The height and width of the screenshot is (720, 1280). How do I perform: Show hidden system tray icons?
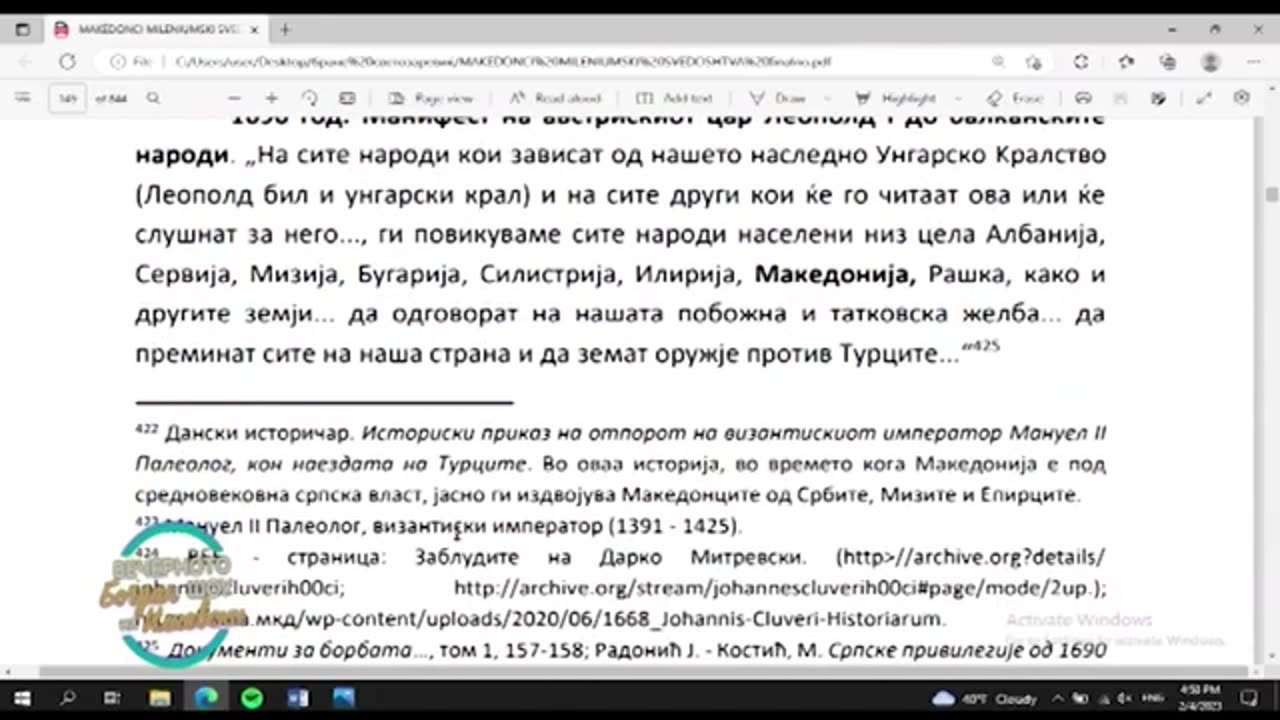(x=1056, y=698)
